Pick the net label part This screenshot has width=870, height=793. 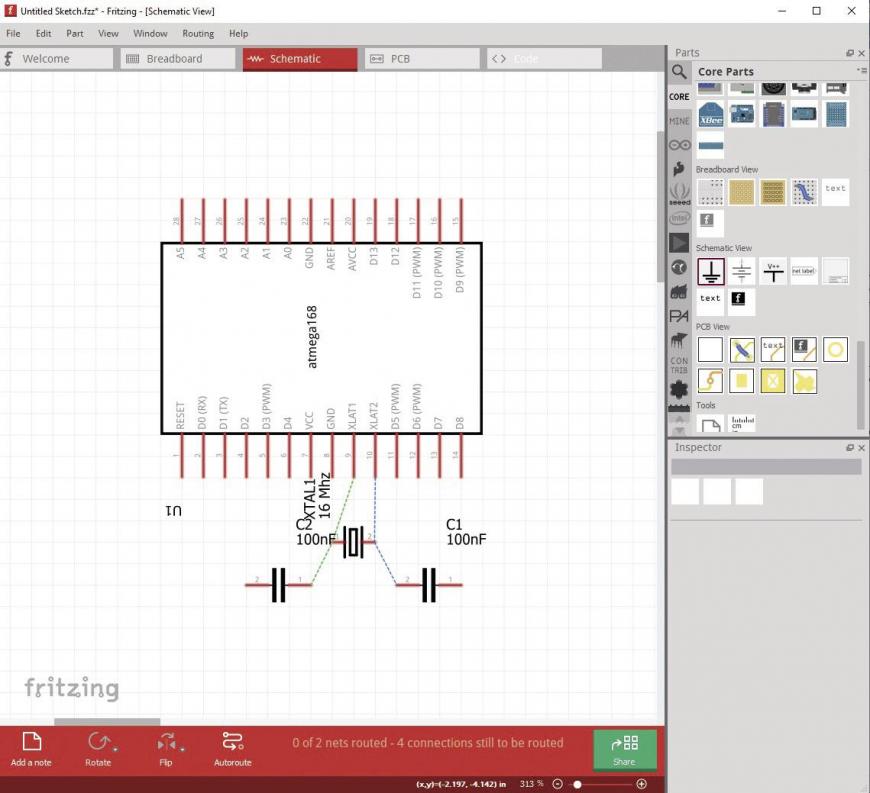coord(804,272)
